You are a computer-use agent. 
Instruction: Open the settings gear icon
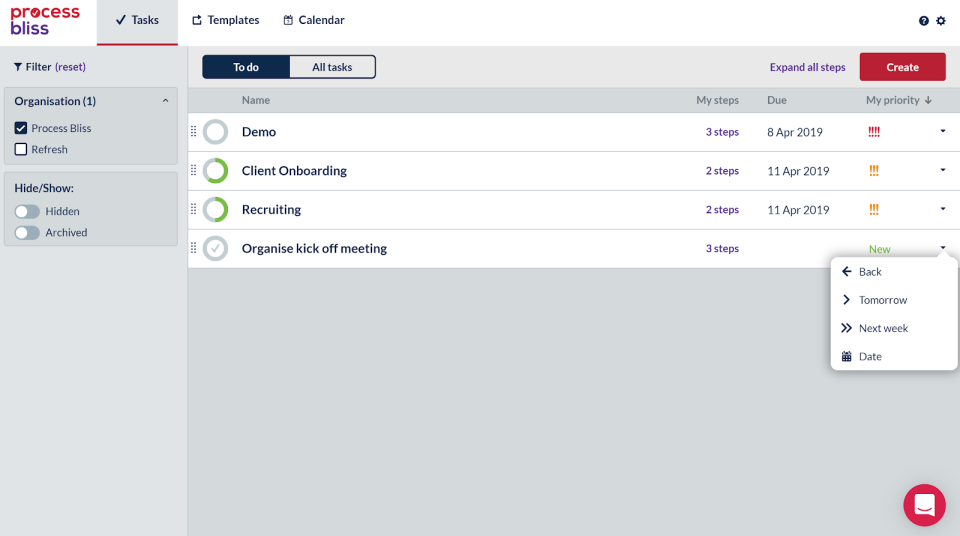tap(940, 21)
